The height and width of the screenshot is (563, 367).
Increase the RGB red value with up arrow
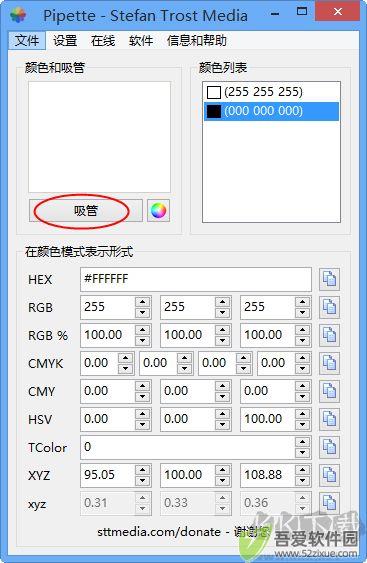pos(143,302)
